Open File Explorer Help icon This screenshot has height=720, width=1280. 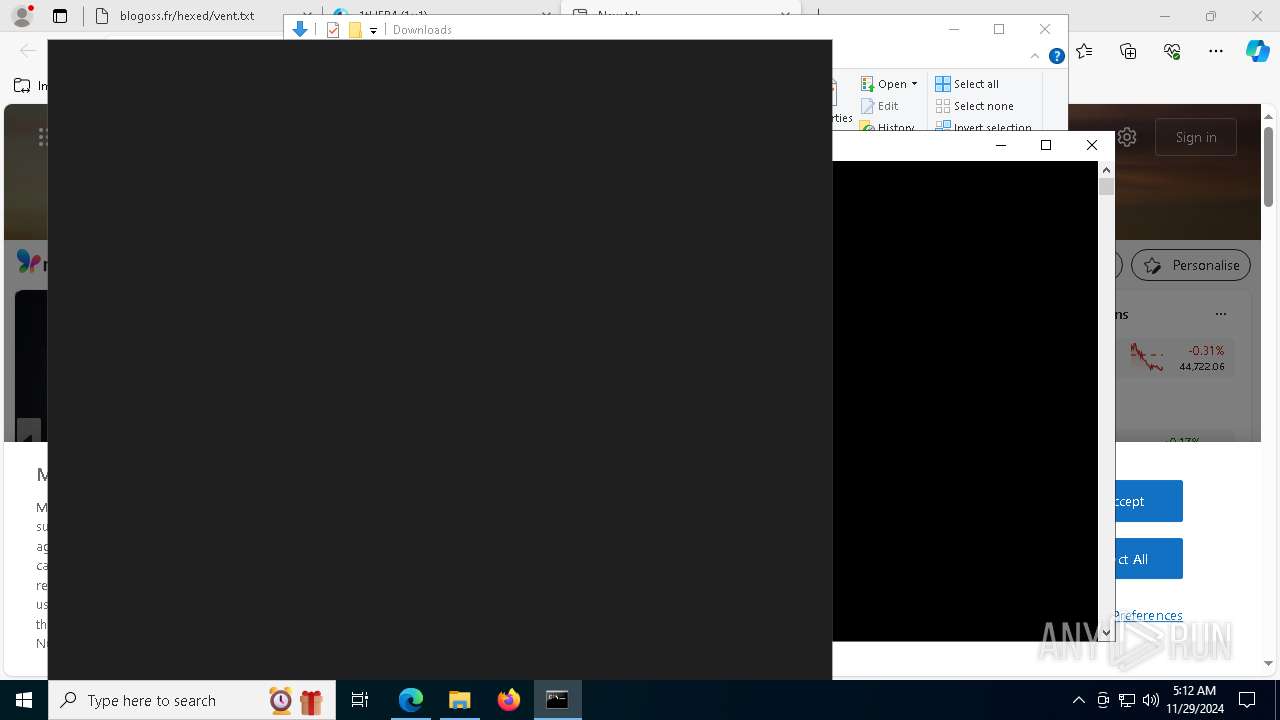pyautogui.click(x=1056, y=56)
